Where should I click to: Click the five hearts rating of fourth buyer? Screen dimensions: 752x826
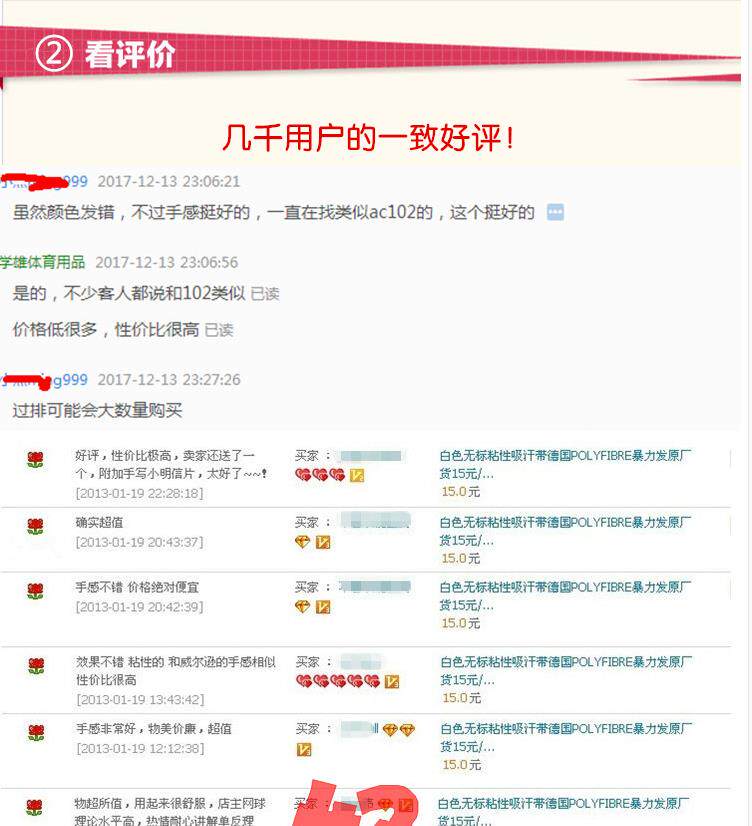(x=338, y=681)
